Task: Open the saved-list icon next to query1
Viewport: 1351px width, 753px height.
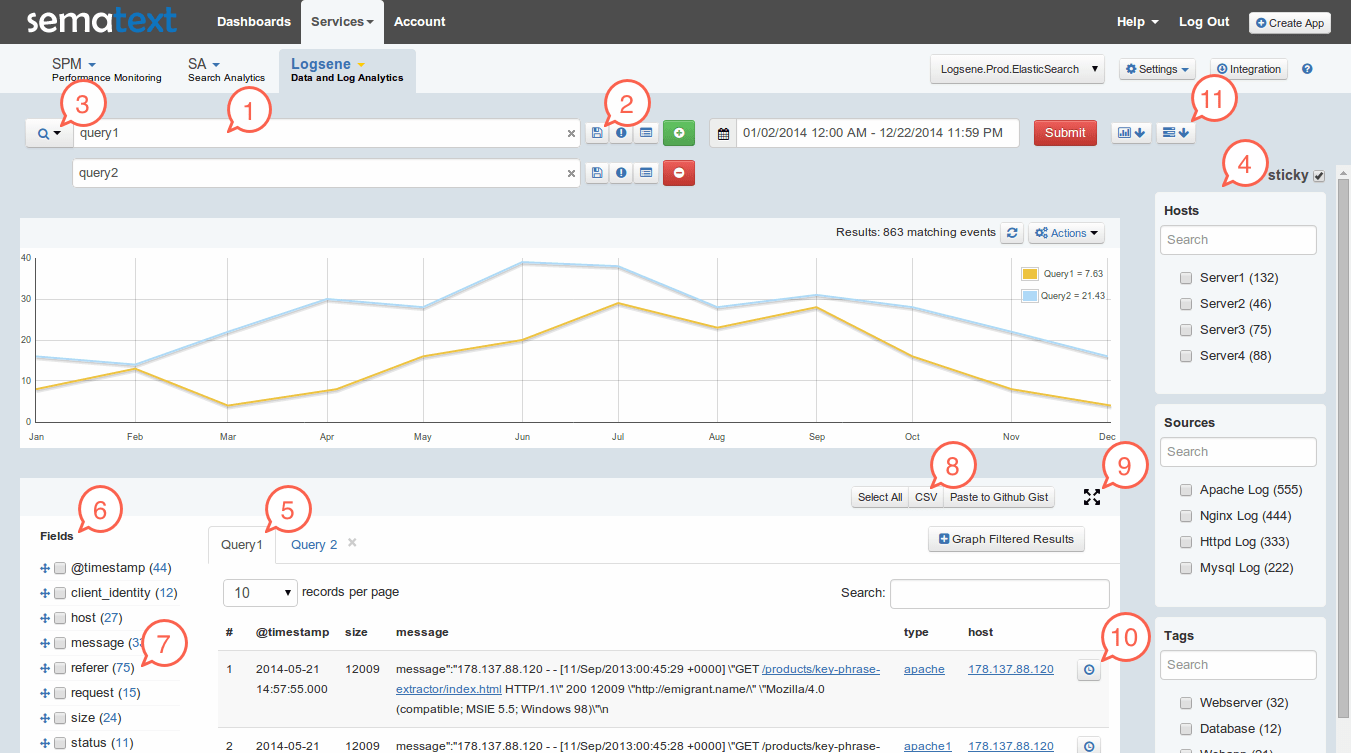Action: pyautogui.click(x=647, y=132)
